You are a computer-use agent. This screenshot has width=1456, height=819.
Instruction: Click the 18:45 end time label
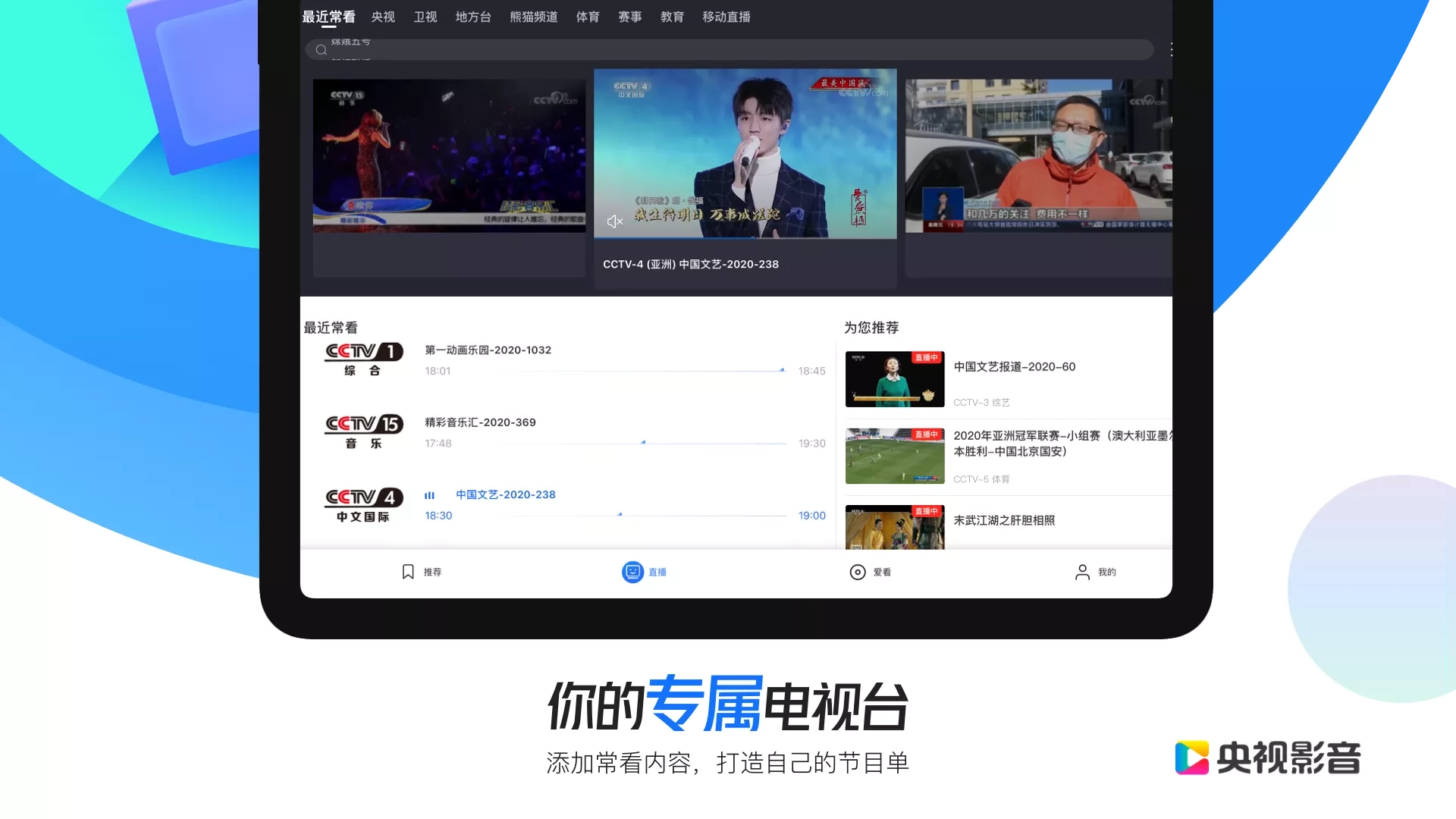click(x=811, y=371)
